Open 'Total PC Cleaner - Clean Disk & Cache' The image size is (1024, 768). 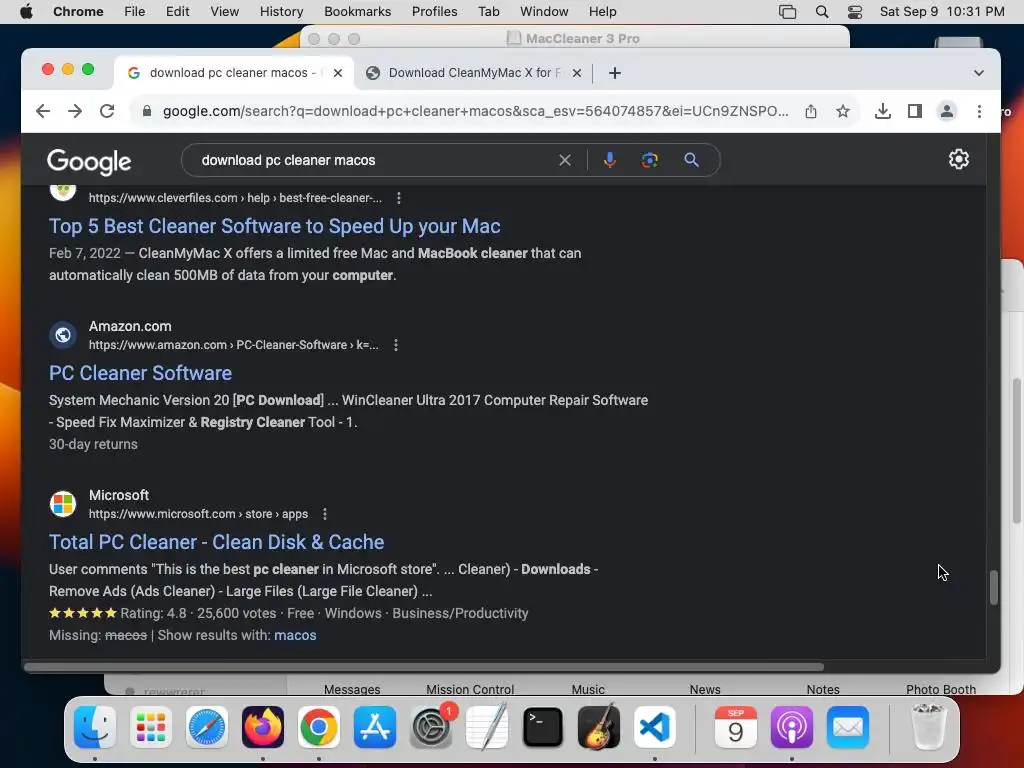(217, 542)
